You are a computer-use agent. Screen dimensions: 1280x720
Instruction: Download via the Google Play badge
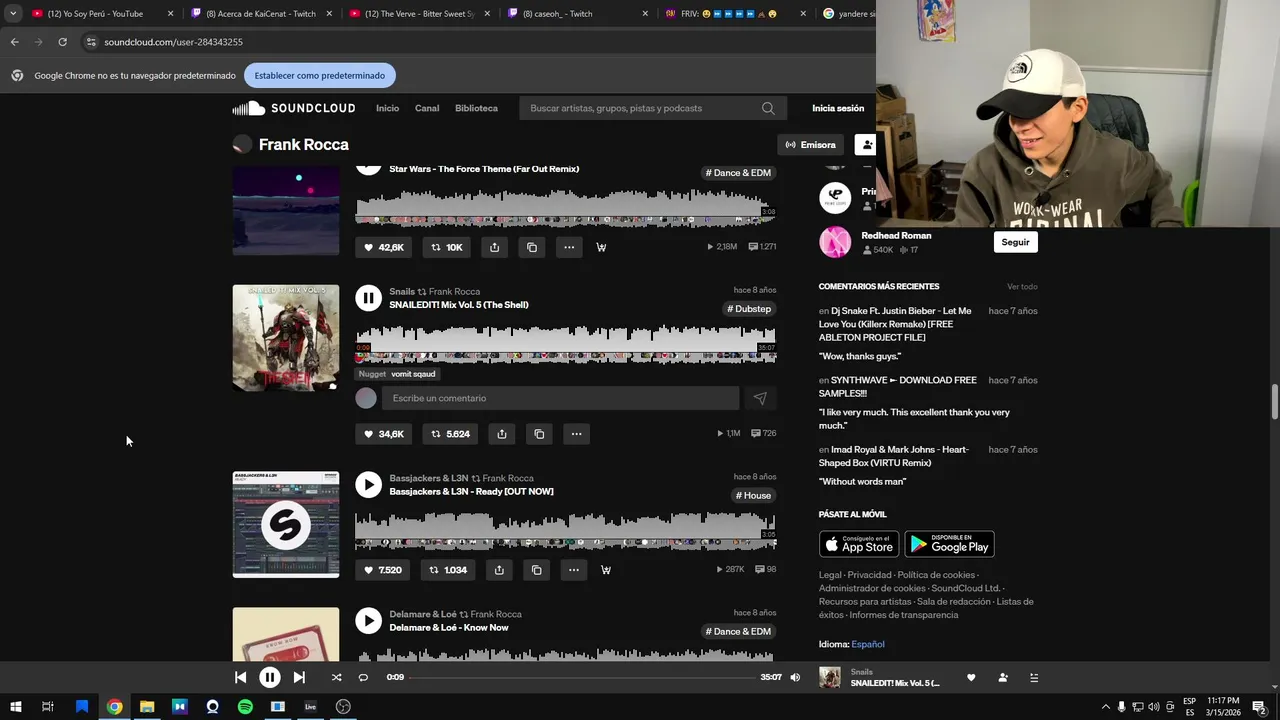click(949, 544)
